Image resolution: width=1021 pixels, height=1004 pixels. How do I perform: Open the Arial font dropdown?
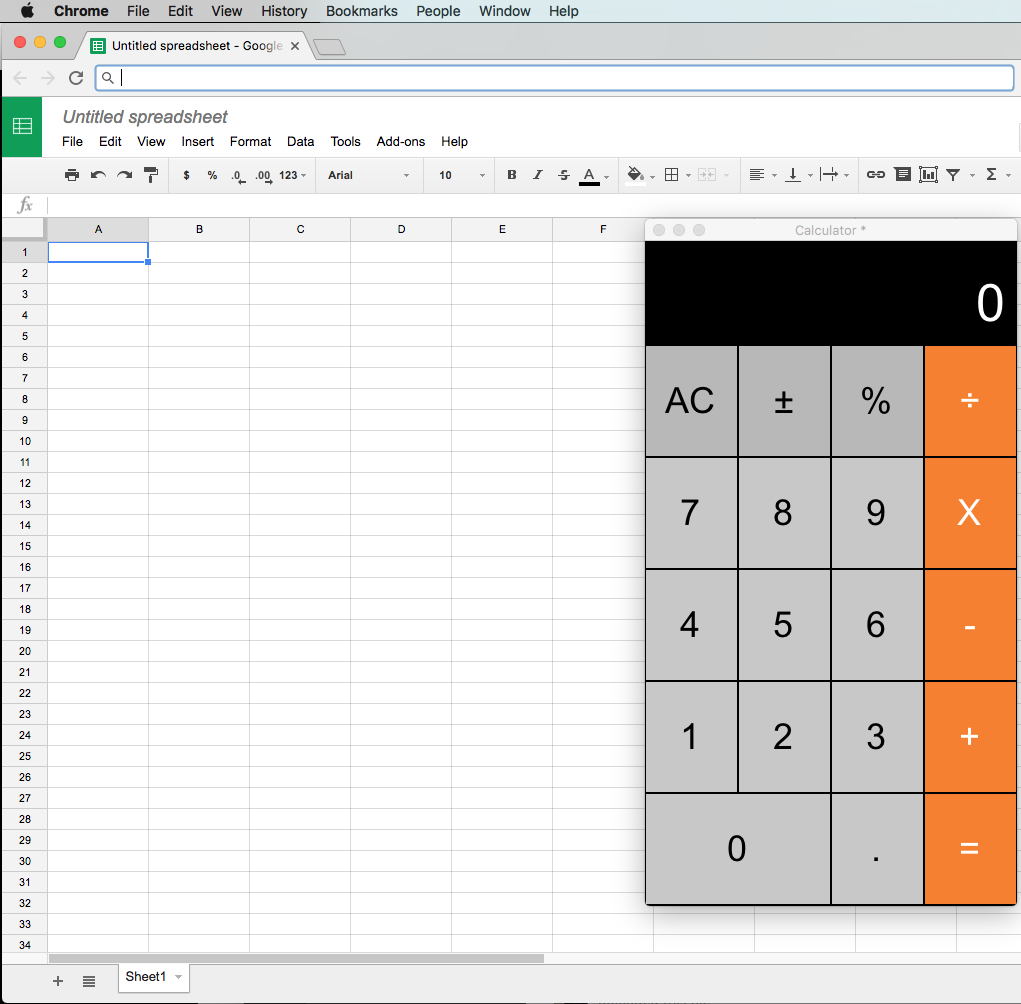coord(369,175)
